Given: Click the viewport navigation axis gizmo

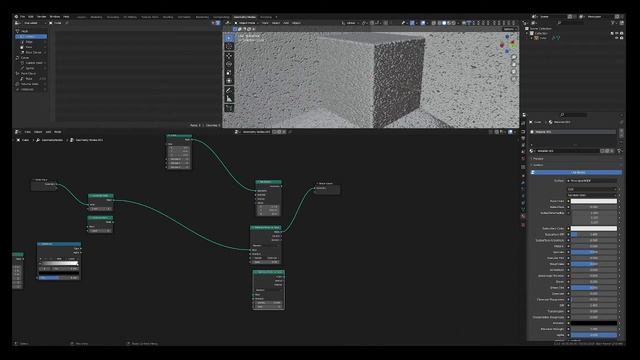Looking at the screenshot, I should [507, 44].
